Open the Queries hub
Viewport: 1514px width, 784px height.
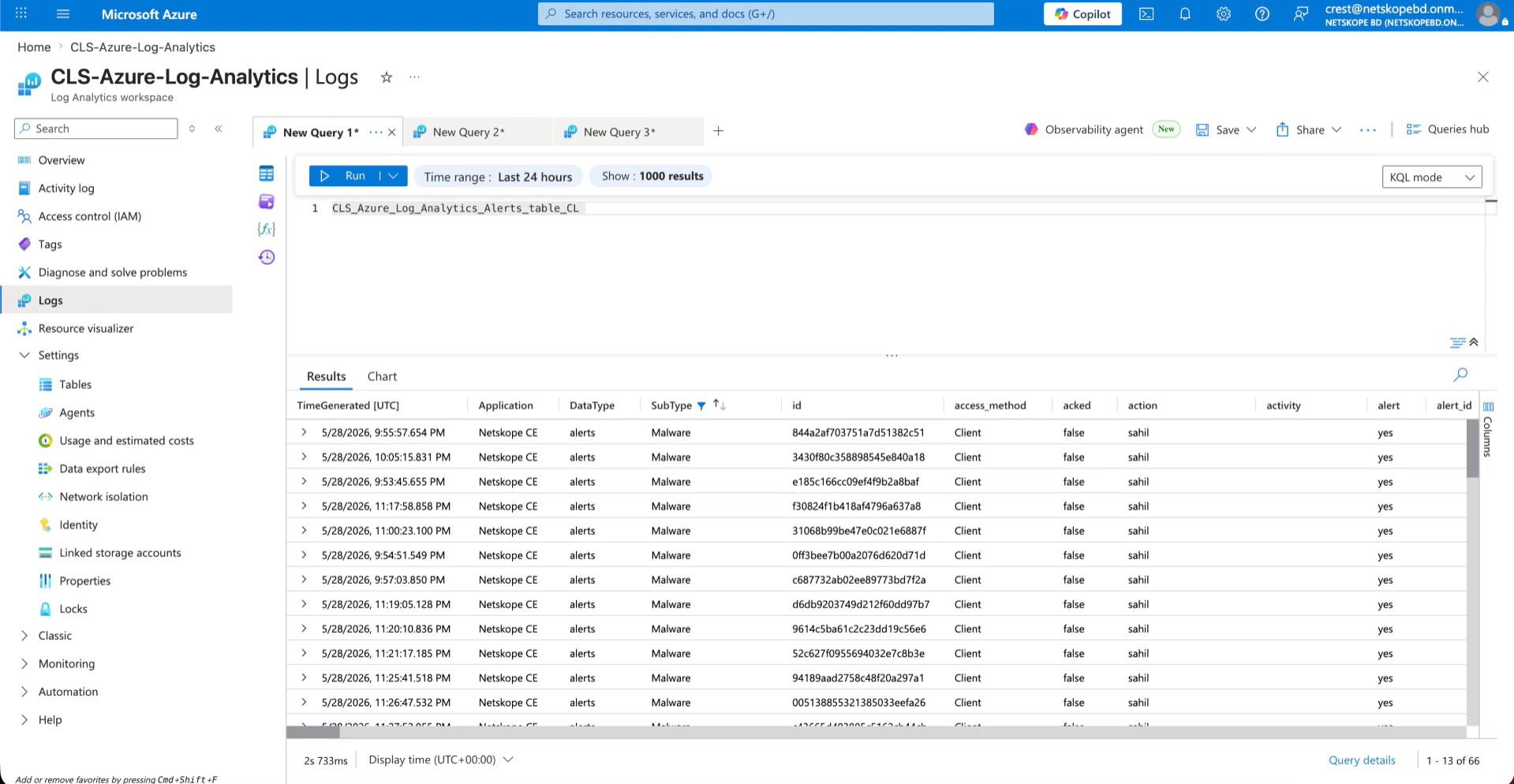click(x=1448, y=129)
